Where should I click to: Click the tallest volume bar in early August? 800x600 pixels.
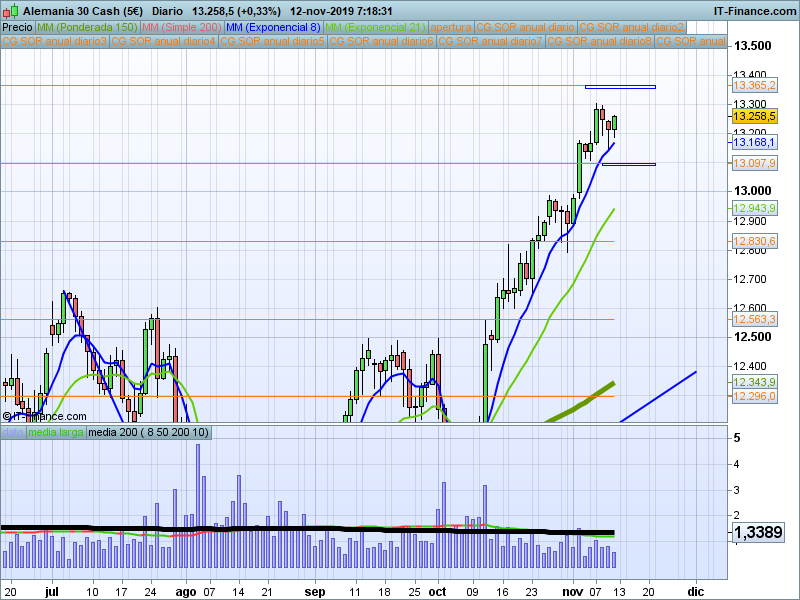point(198,505)
